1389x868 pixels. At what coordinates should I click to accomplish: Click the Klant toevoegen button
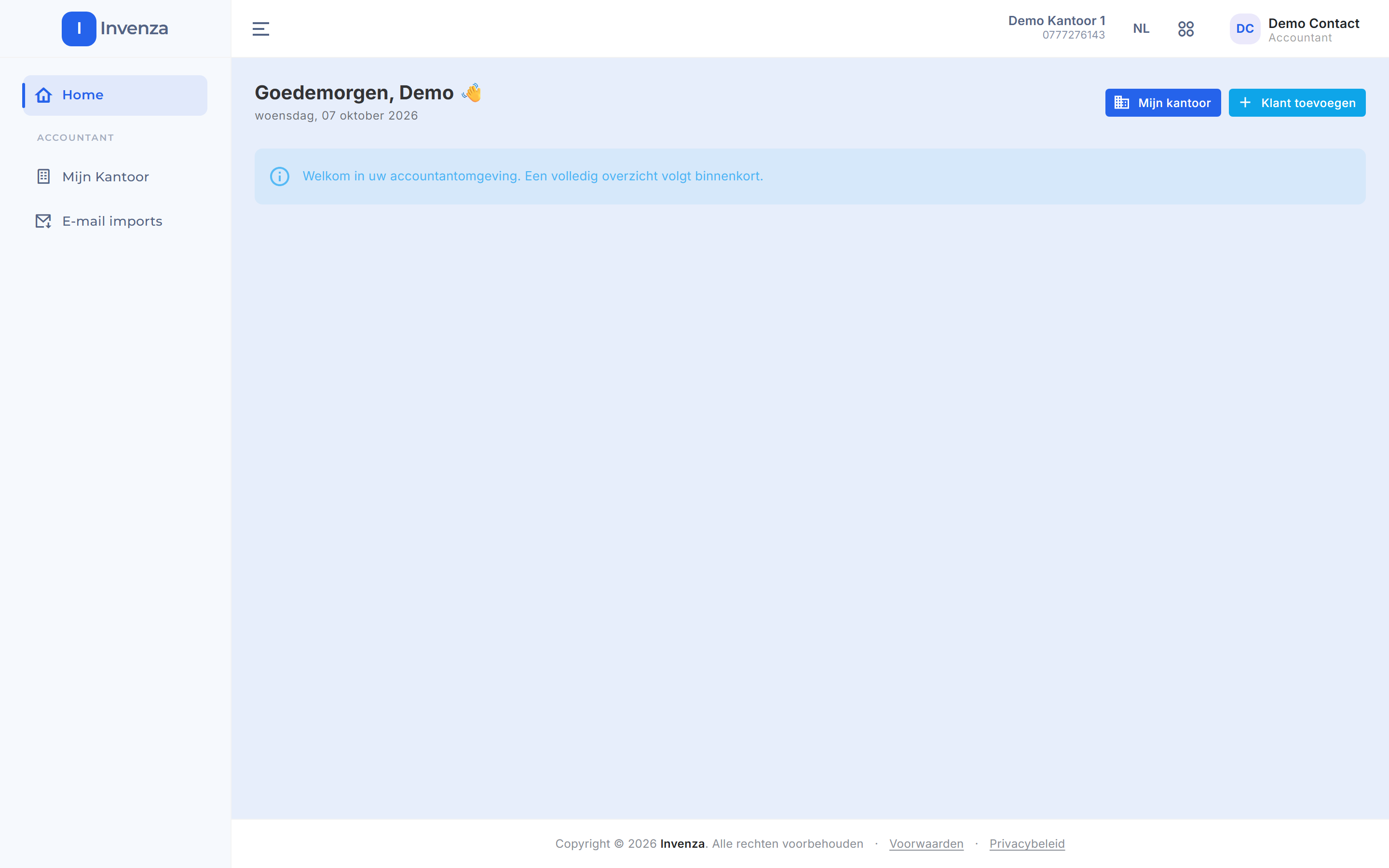click(x=1296, y=103)
